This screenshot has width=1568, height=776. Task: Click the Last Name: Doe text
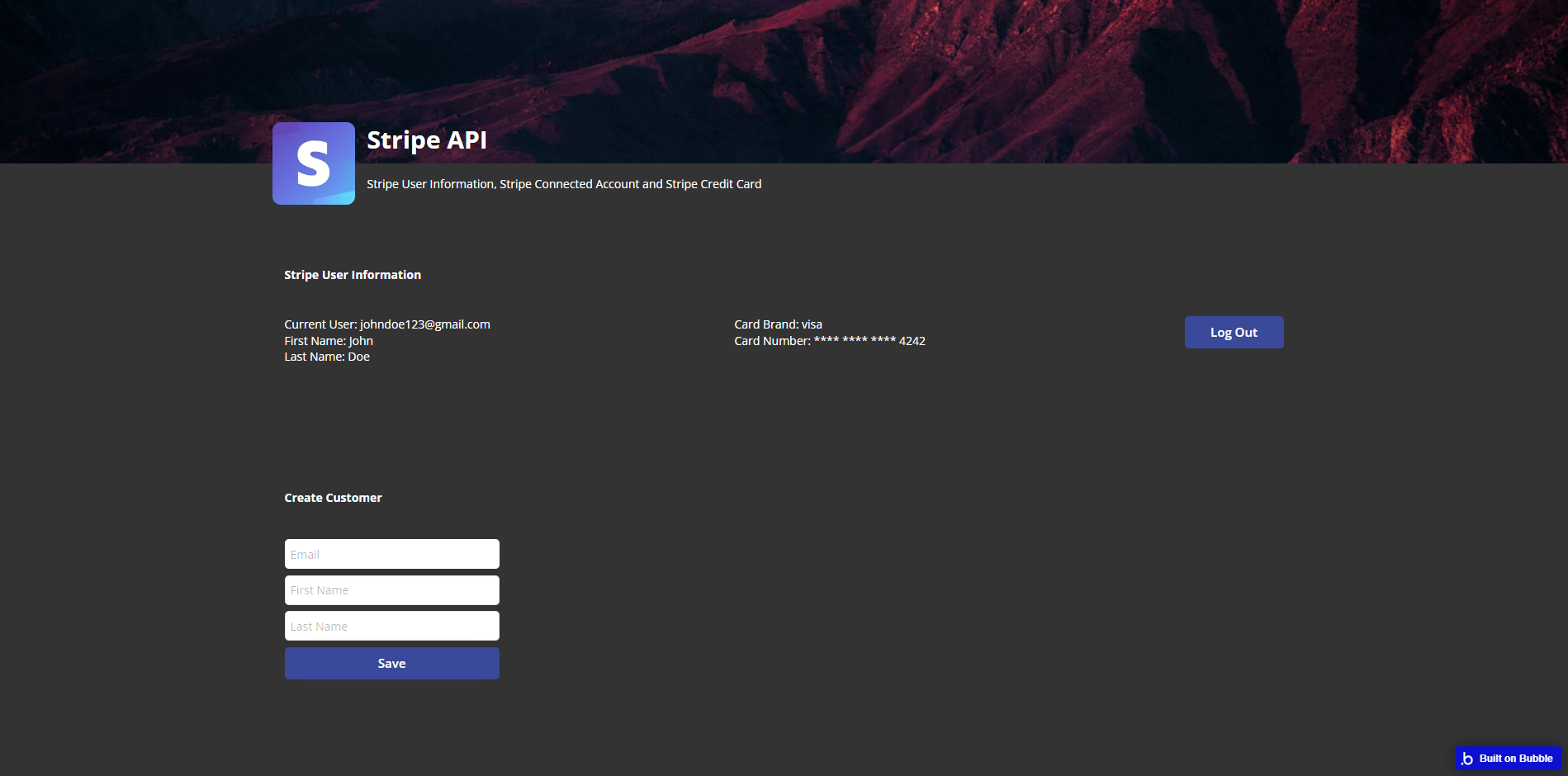tap(327, 357)
